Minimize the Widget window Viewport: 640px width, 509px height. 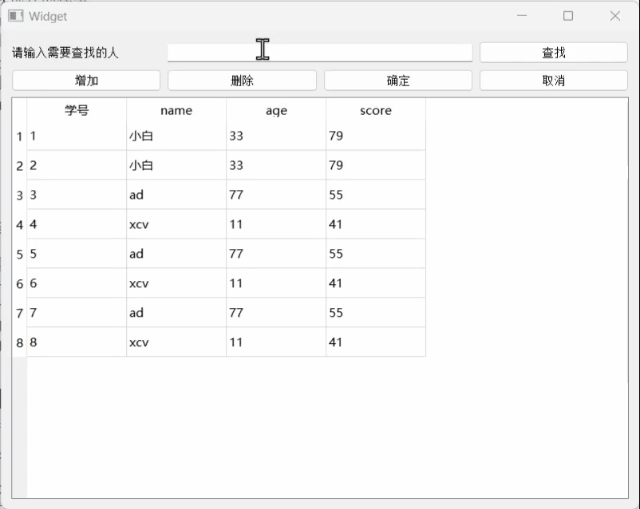522,16
